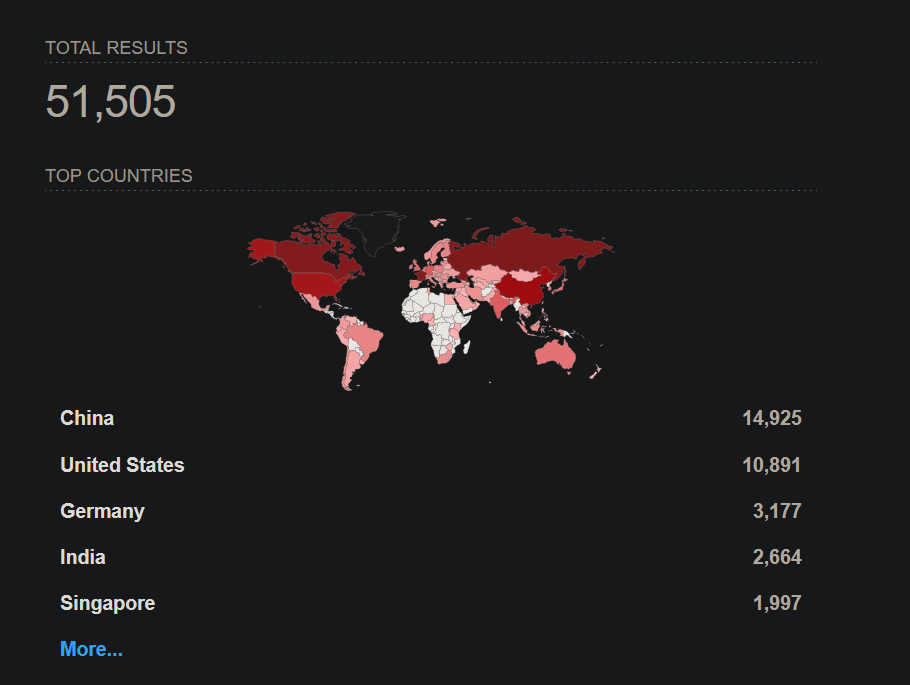The height and width of the screenshot is (685, 910).
Task: Click the 1,997 Singapore result count
Action: click(777, 603)
